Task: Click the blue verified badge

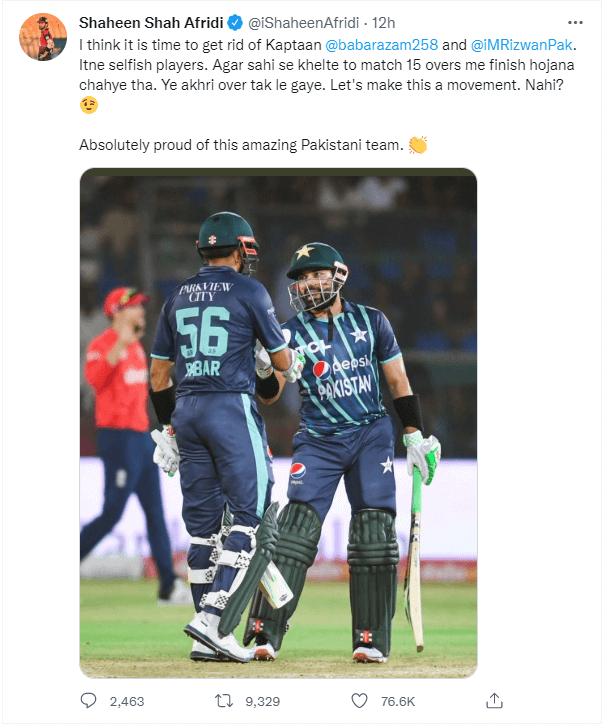Action: [235, 23]
